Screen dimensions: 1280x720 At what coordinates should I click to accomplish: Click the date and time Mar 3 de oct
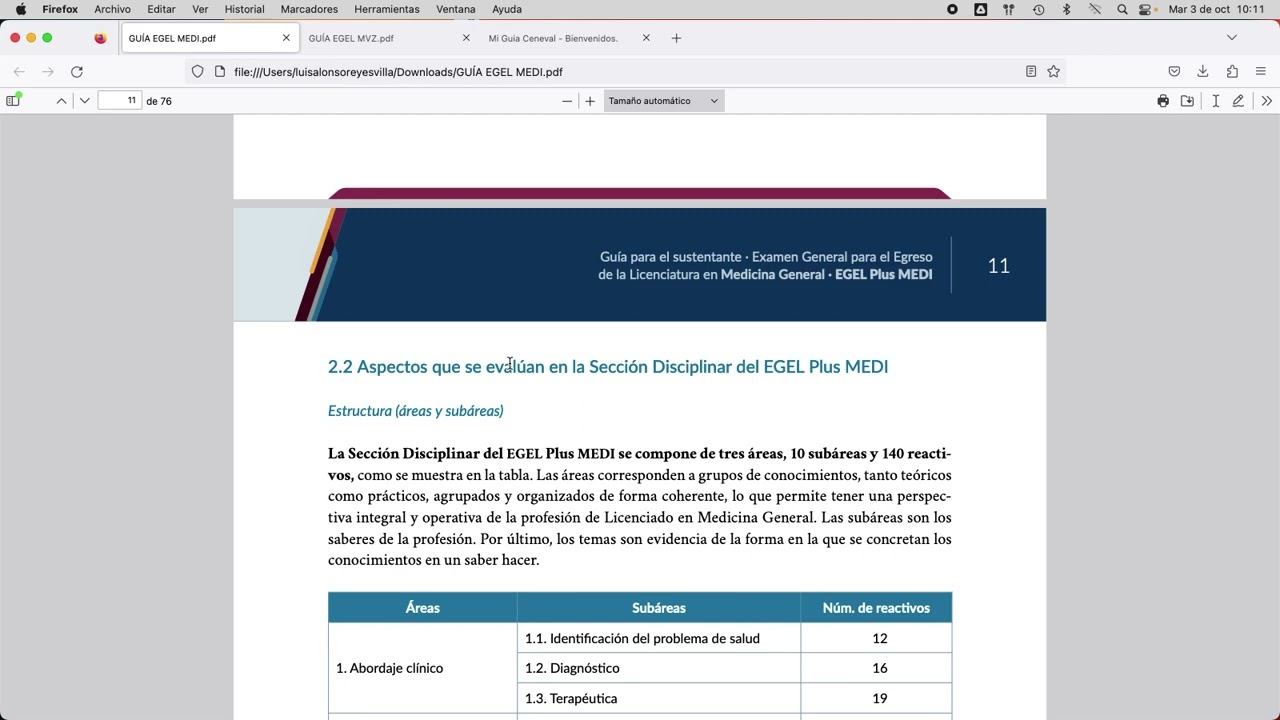pyautogui.click(x=1216, y=9)
